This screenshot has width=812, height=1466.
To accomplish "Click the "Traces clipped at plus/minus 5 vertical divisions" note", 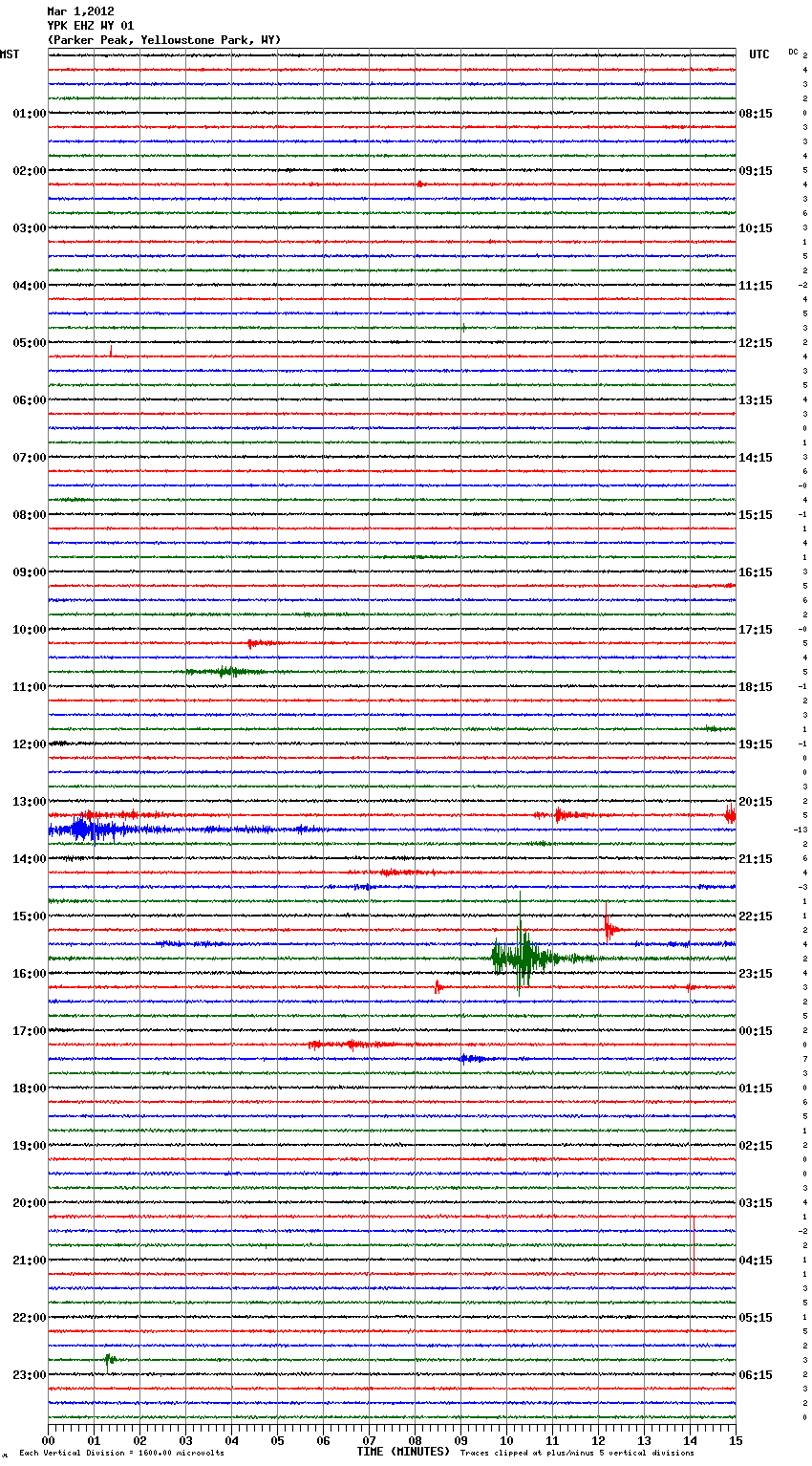I will (577, 1454).
